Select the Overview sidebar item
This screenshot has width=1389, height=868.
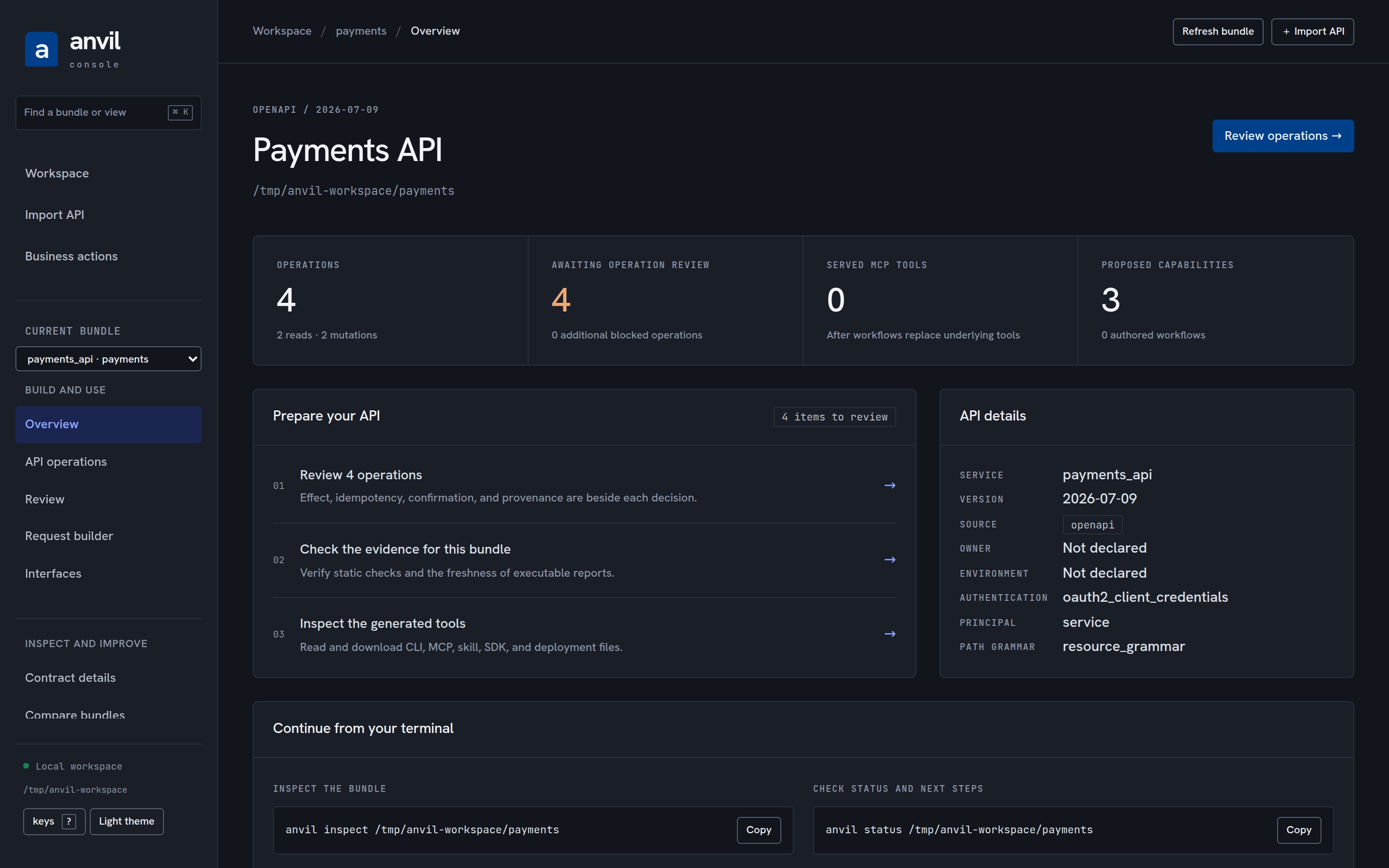click(109, 424)
